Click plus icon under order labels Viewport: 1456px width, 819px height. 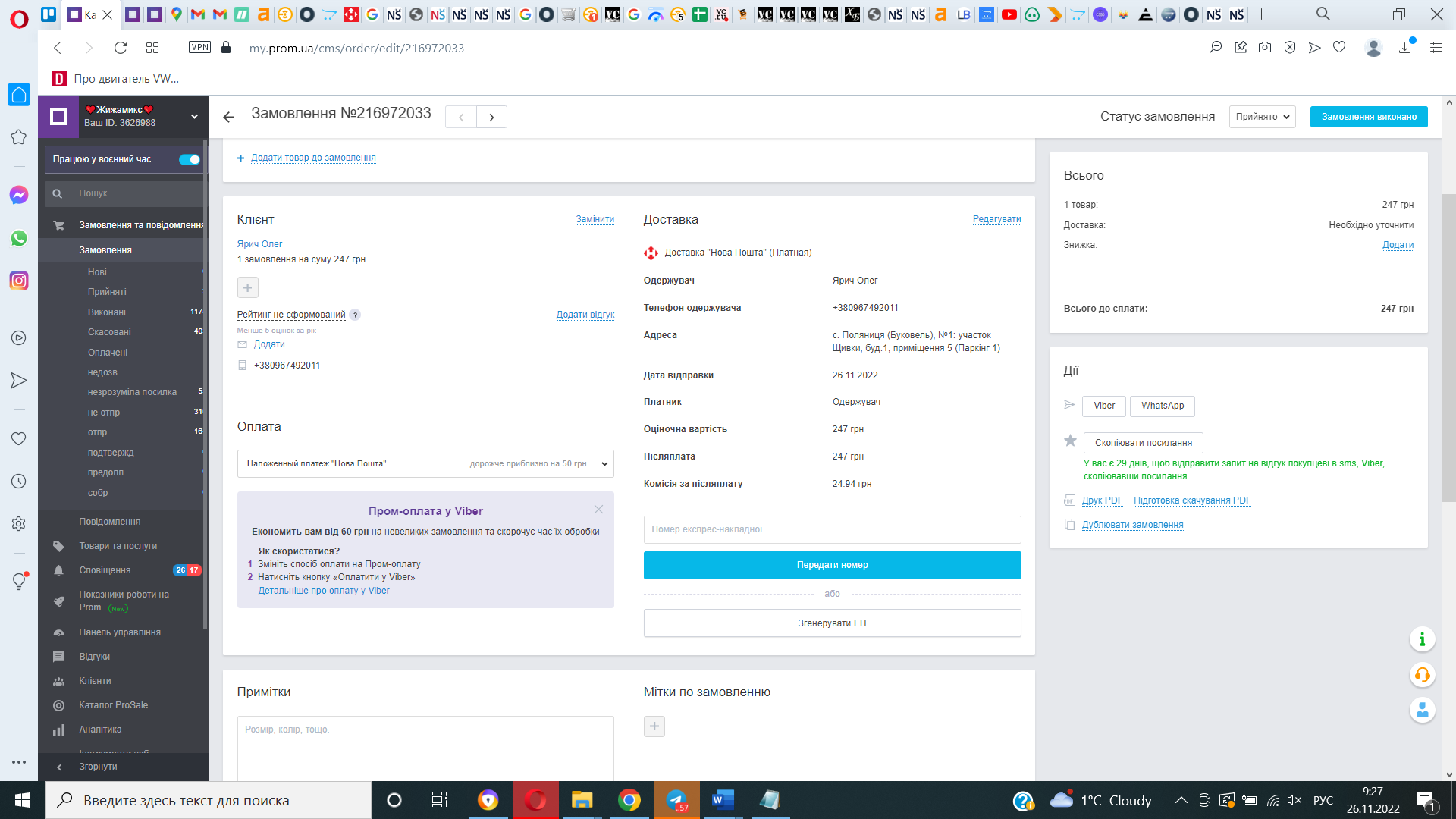click(654, 726)
